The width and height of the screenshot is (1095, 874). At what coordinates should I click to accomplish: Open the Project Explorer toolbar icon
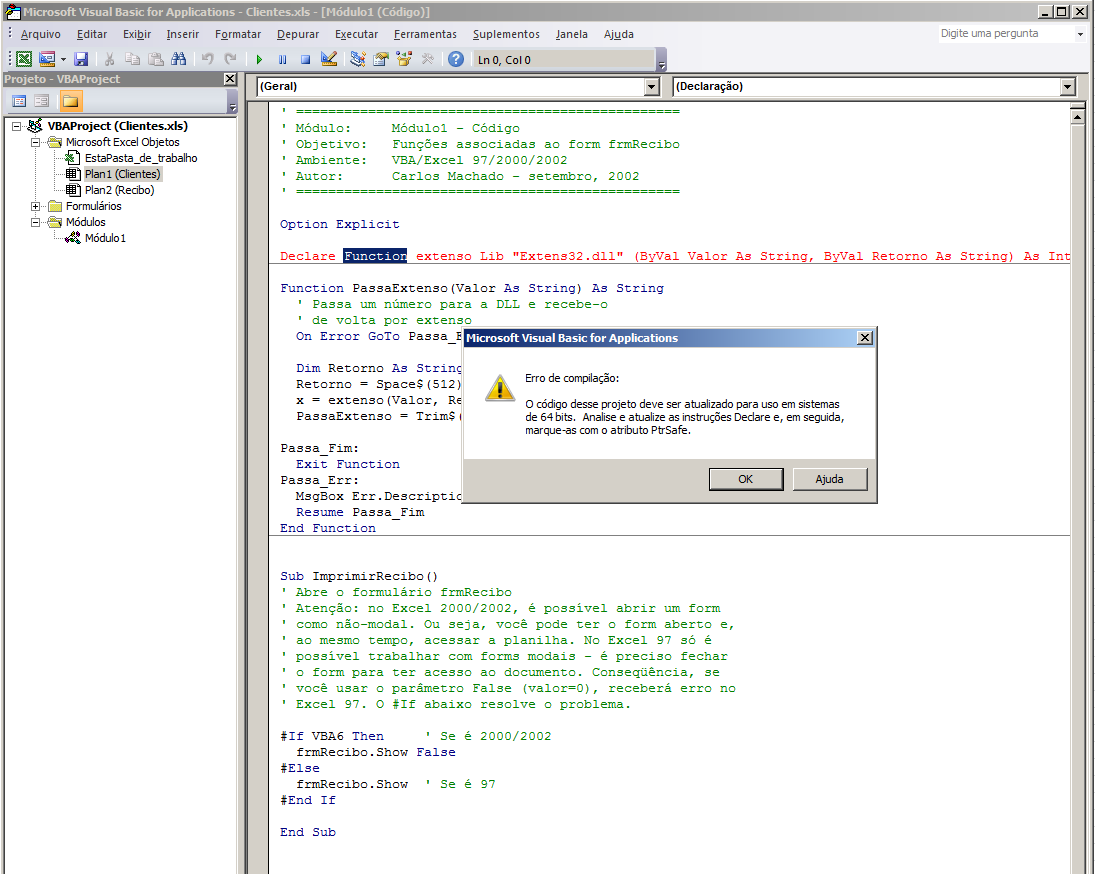[x=358, y=59]
